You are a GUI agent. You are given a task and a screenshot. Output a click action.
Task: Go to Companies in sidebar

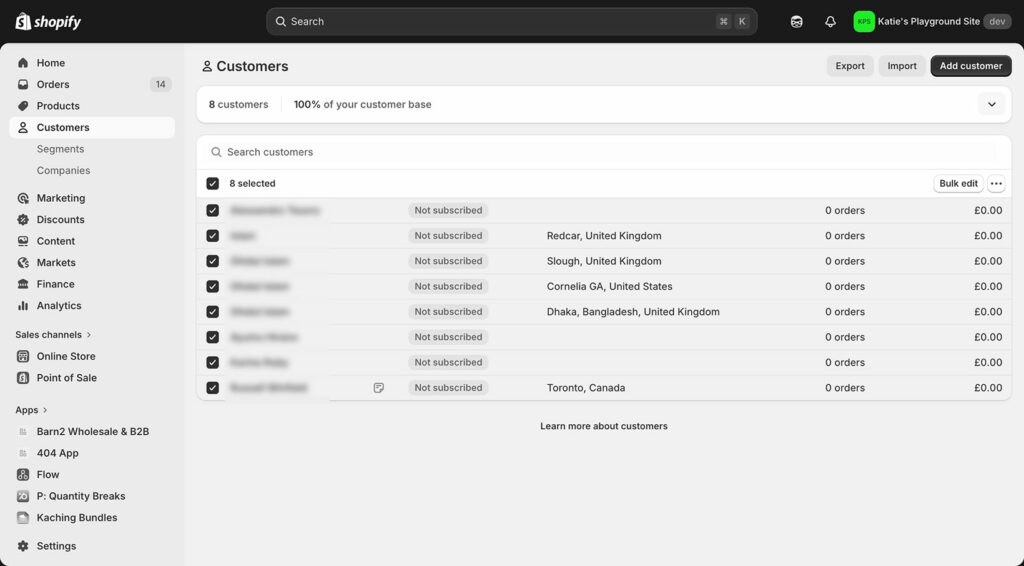[63, 170]
